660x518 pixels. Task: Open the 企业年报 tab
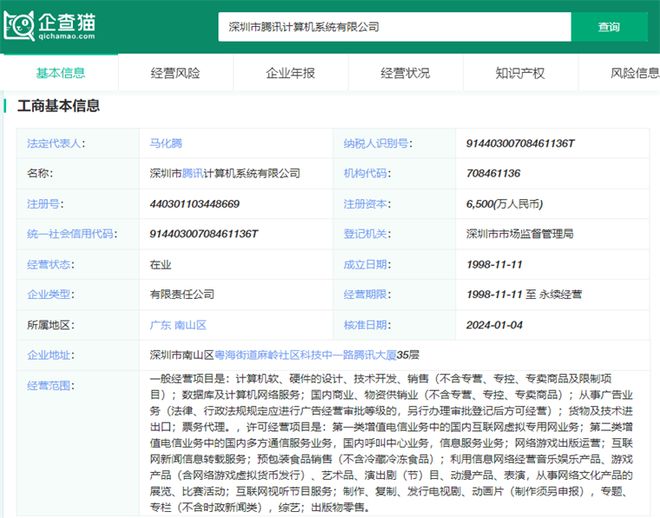pos(290,73)
